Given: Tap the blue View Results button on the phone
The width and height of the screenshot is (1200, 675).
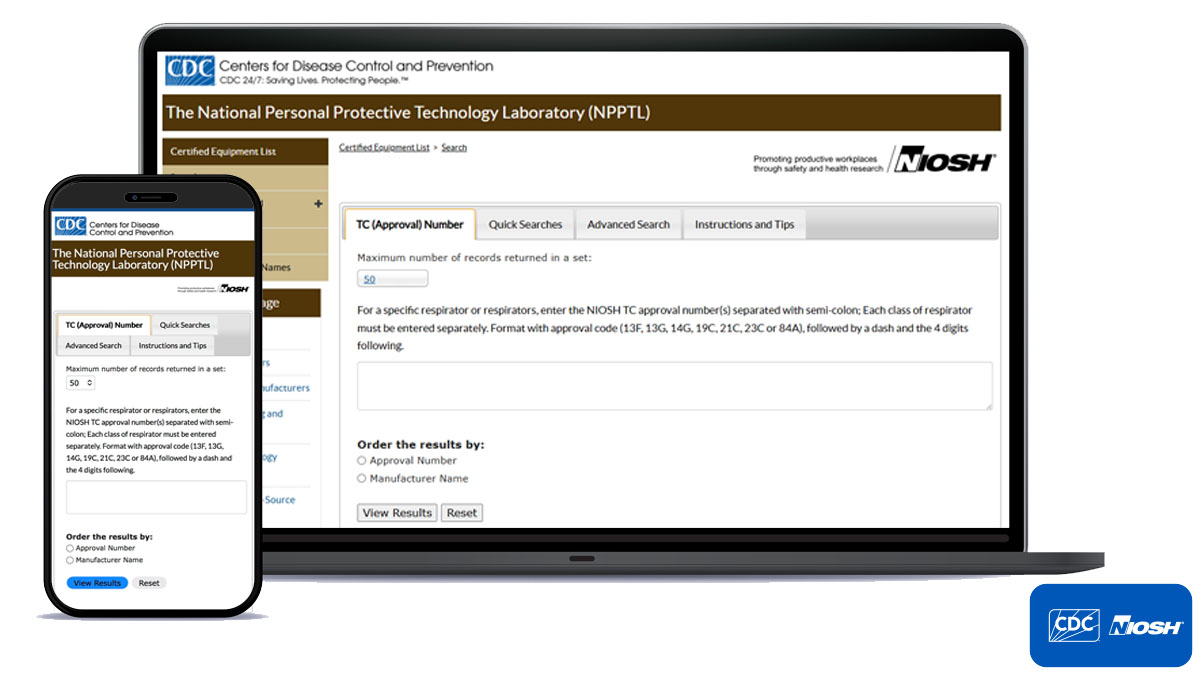Looking at the screenshot, I should pyautogui.click(x=97, y=583).
